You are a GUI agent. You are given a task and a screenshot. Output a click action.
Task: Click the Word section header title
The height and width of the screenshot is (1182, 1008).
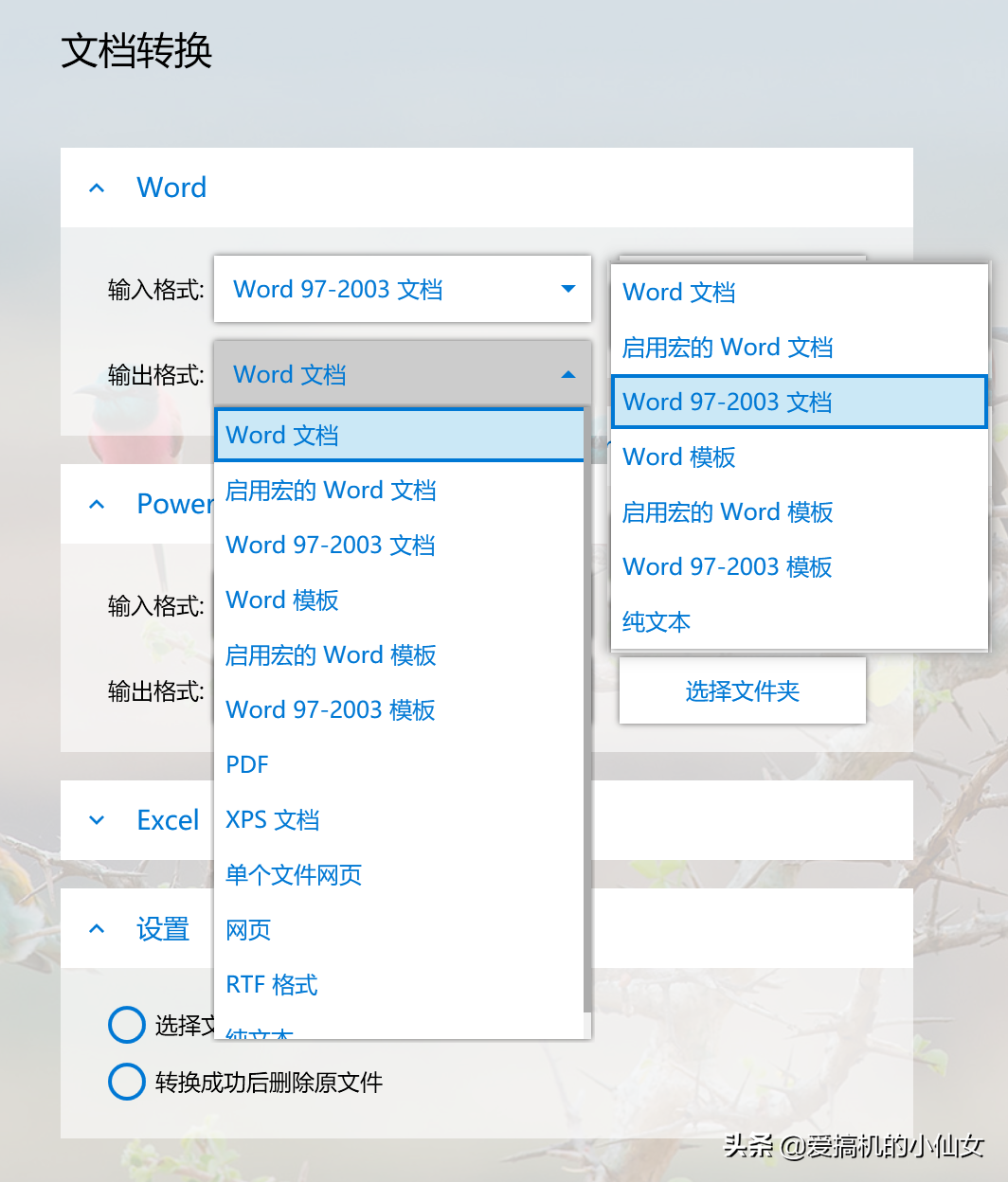[171, 188]
